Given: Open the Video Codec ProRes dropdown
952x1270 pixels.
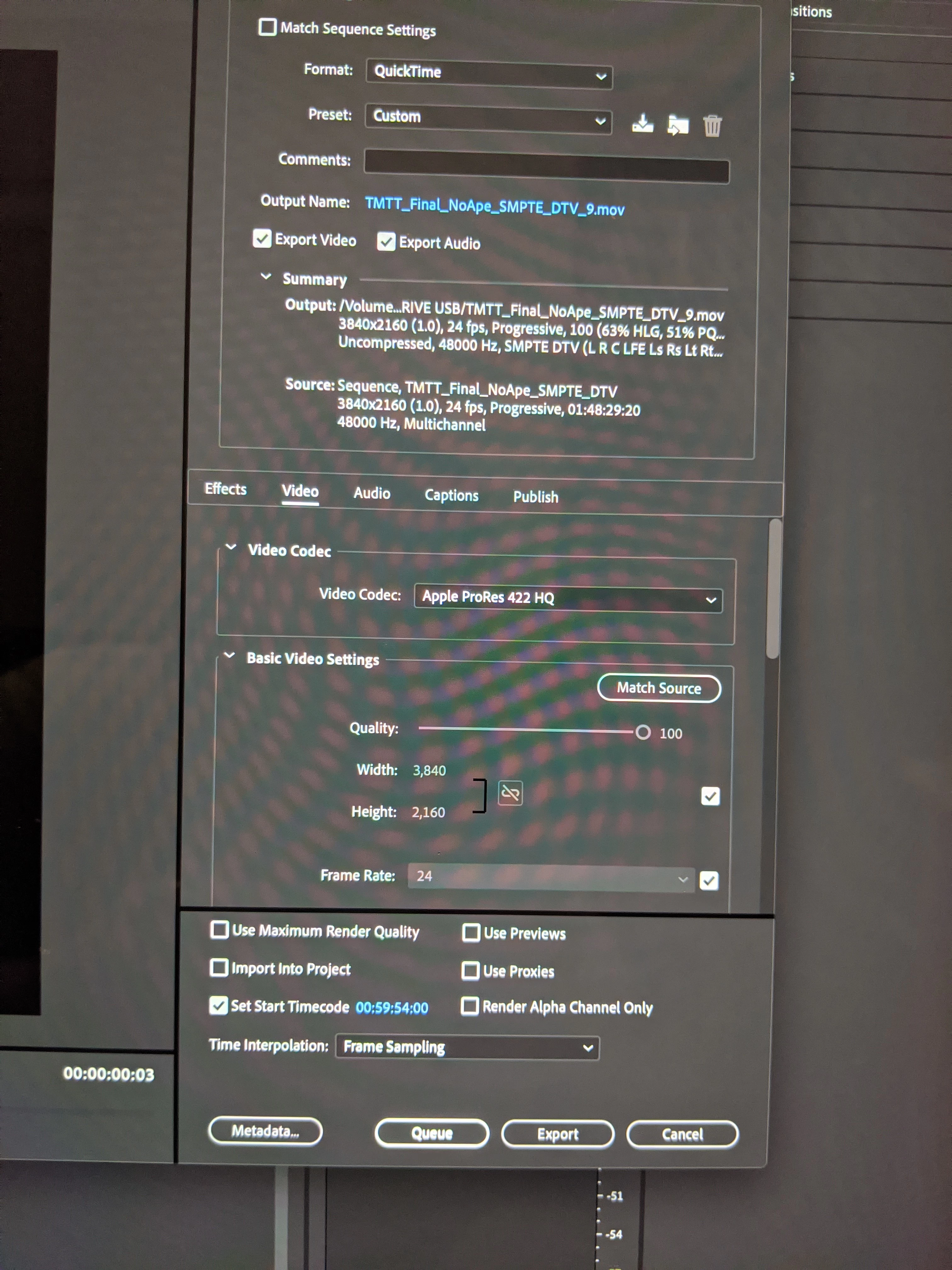Looking at the screenshot, I should 568,598.
